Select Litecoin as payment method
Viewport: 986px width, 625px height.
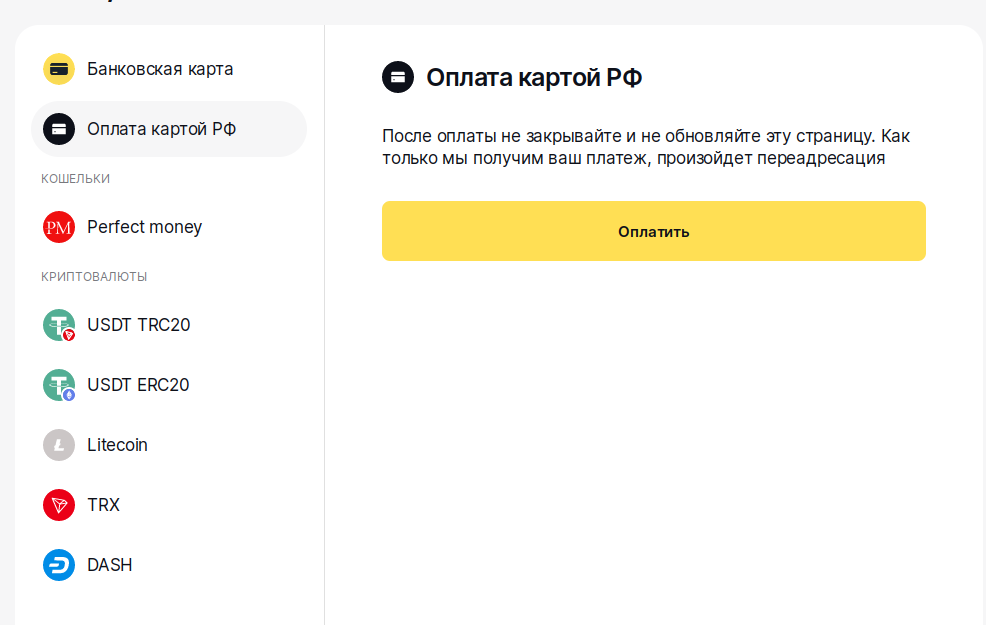coord(117,445)
